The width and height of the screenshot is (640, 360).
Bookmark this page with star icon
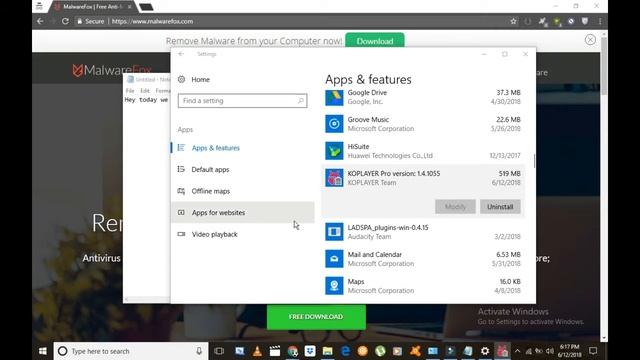513,21
